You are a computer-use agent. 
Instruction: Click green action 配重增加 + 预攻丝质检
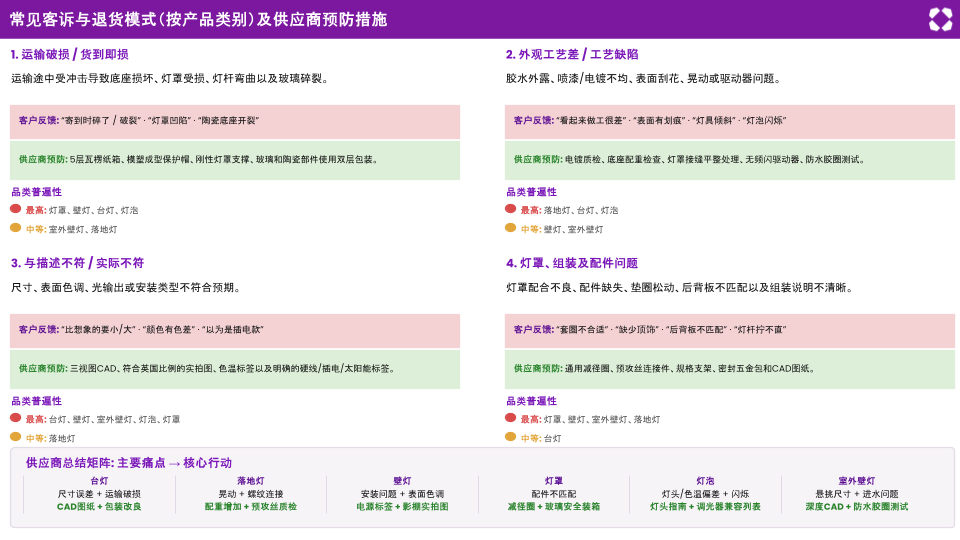[x=251, y=507]
